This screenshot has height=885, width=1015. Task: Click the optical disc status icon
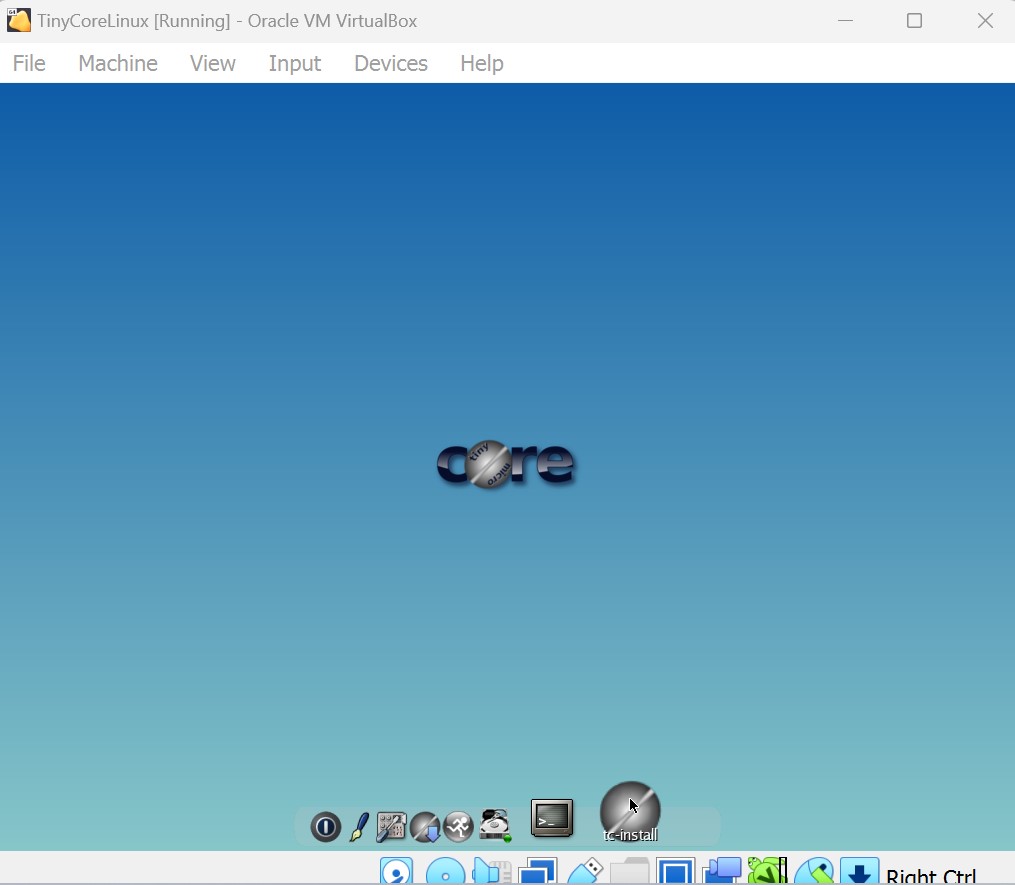[445, 871]
